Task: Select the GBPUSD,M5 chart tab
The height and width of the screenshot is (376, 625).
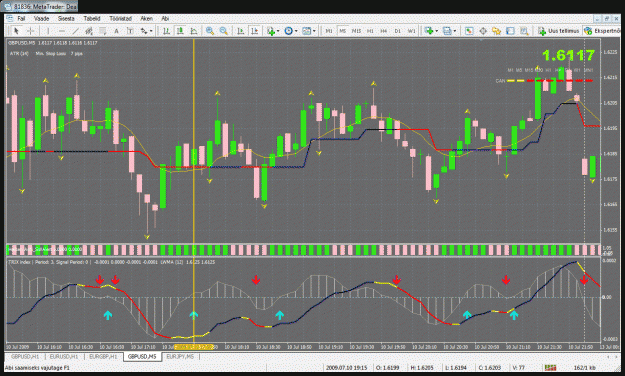Action: pos(142,356)
